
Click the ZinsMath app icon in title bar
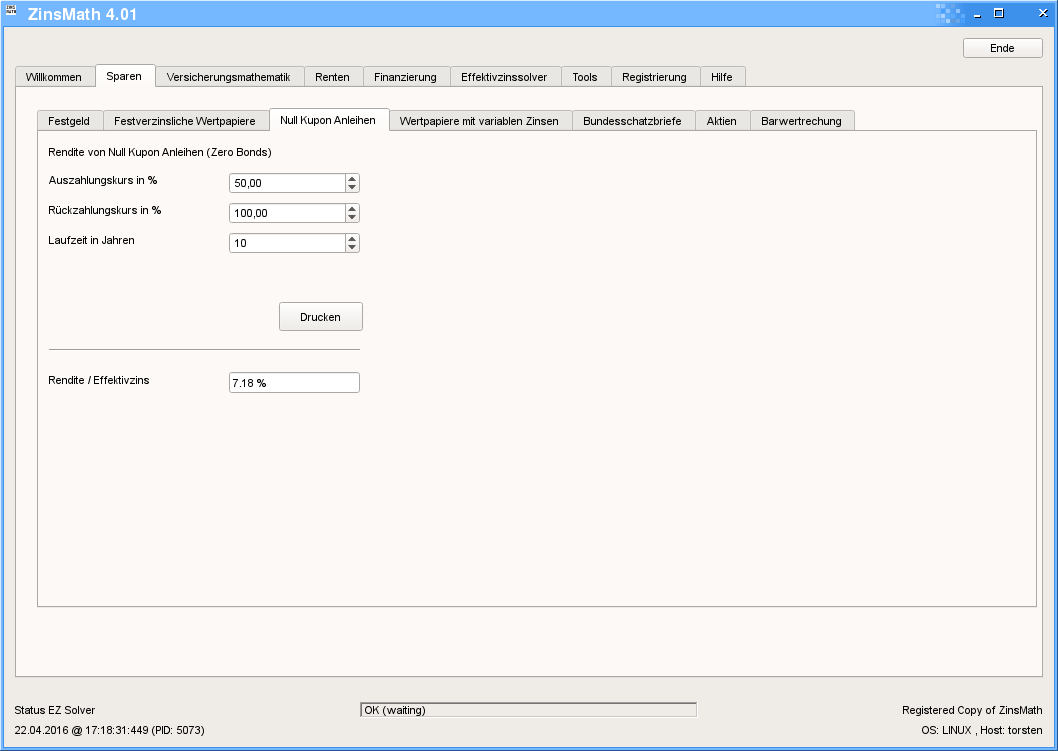tap(11, 11)
